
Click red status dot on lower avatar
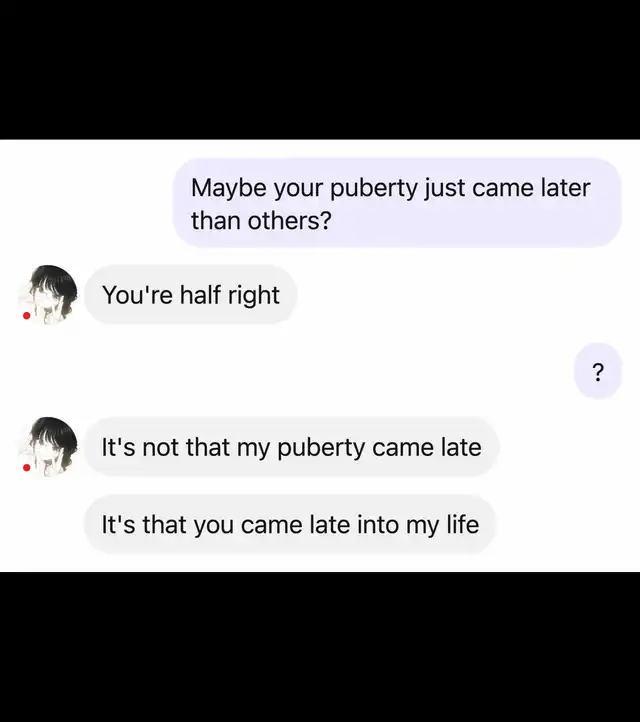coord(27,467)
